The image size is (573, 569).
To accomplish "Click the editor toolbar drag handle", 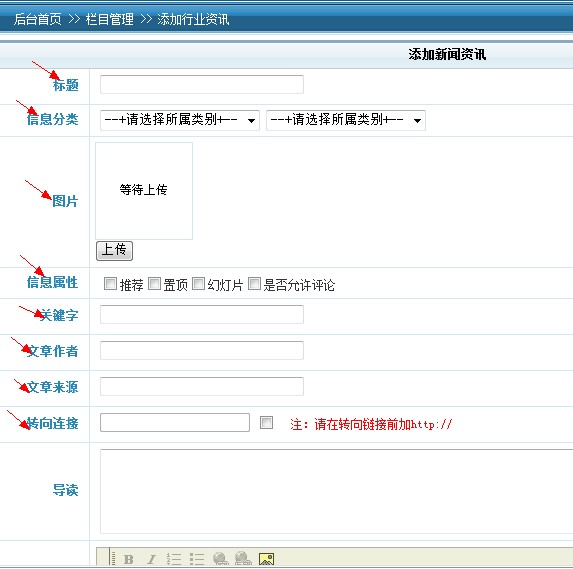I will 113,558.
